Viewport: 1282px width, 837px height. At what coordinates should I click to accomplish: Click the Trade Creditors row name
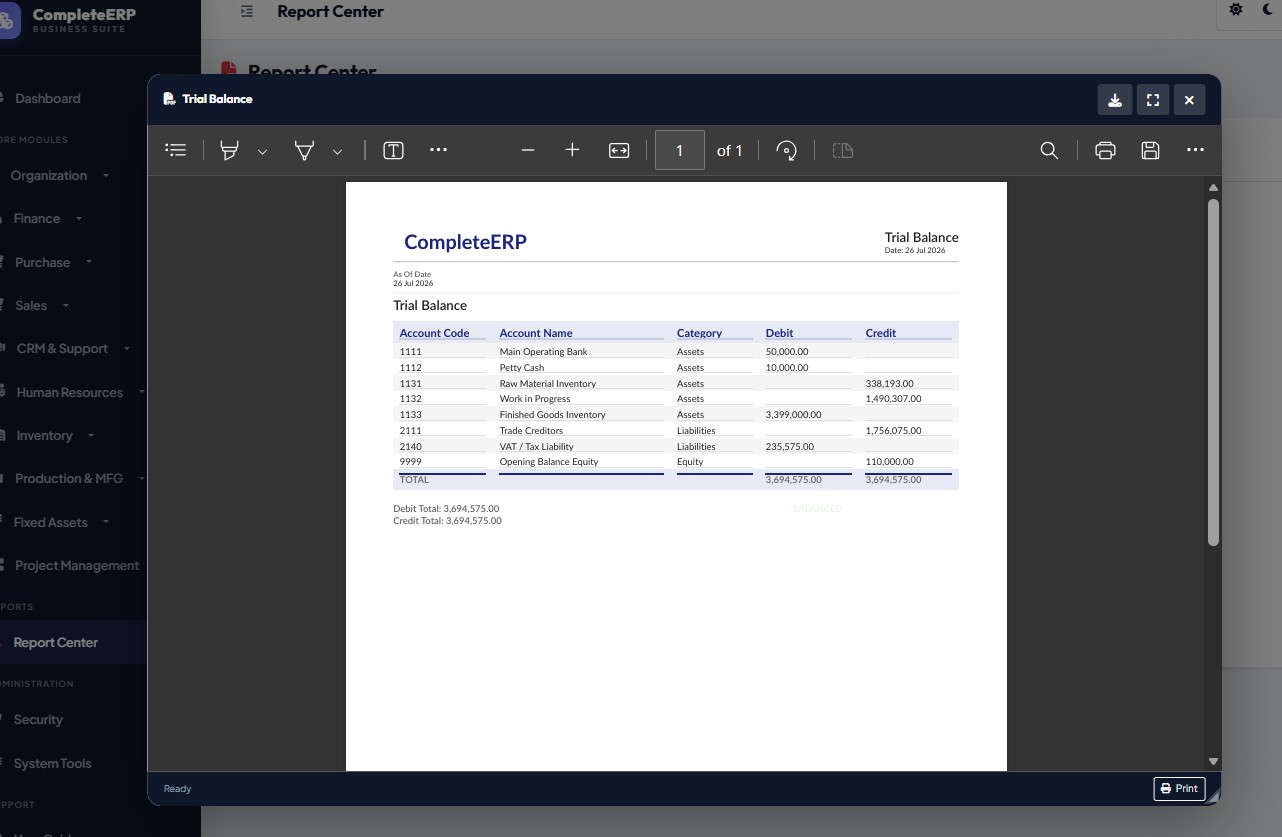click(x=531, y=431)
